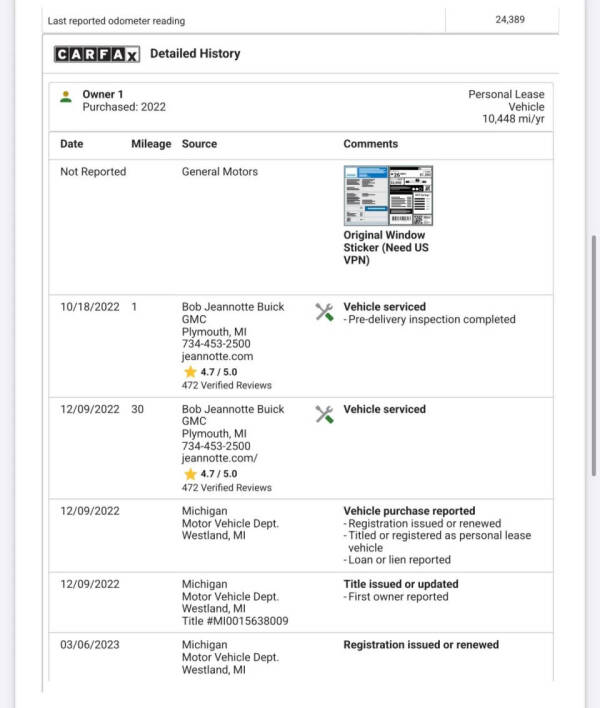
Task: Click the star rating icon in 10/18/2022 entry
Action: (189, 371)
